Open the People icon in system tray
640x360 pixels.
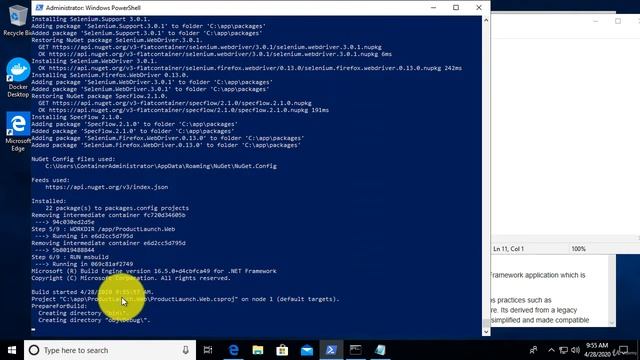coord(533,350)
